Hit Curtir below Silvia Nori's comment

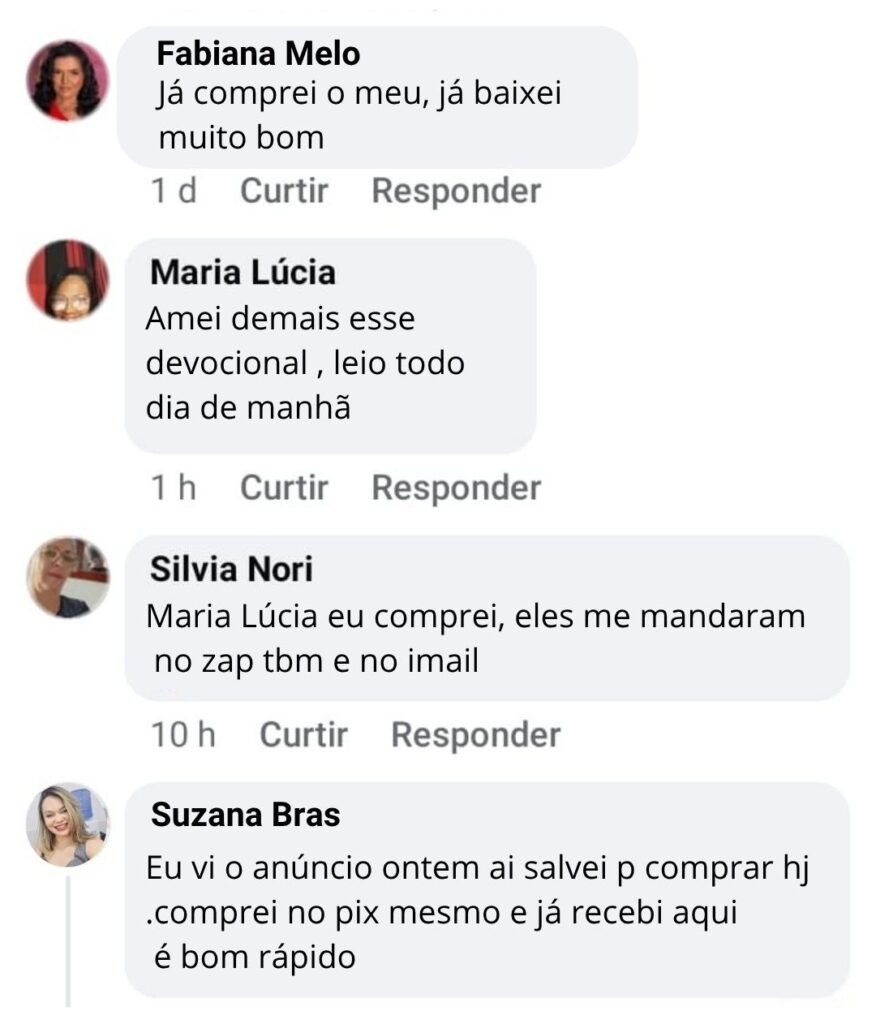pyautogui.click(x=304, y=735)
